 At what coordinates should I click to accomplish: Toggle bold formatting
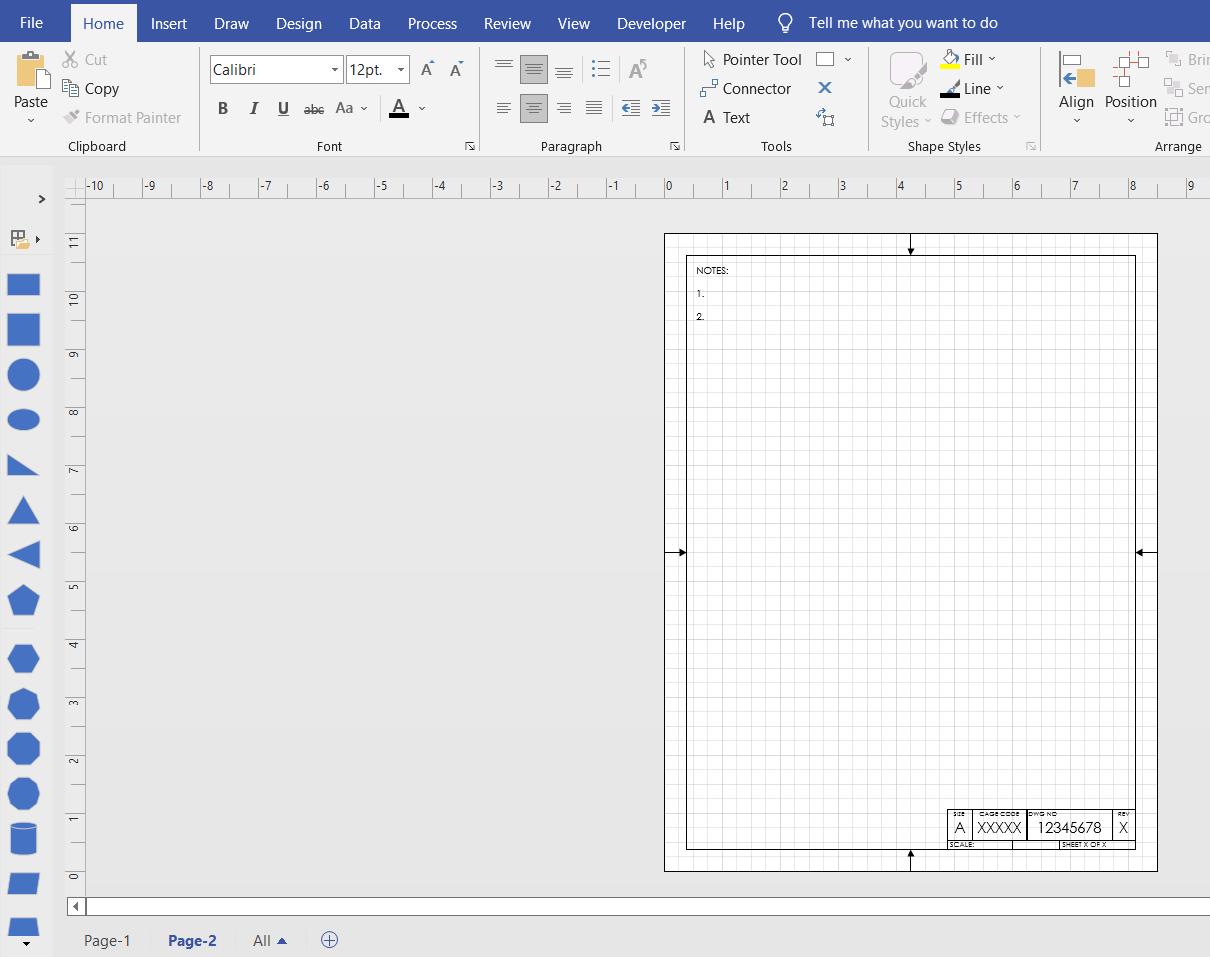click(x=223, y=108)
